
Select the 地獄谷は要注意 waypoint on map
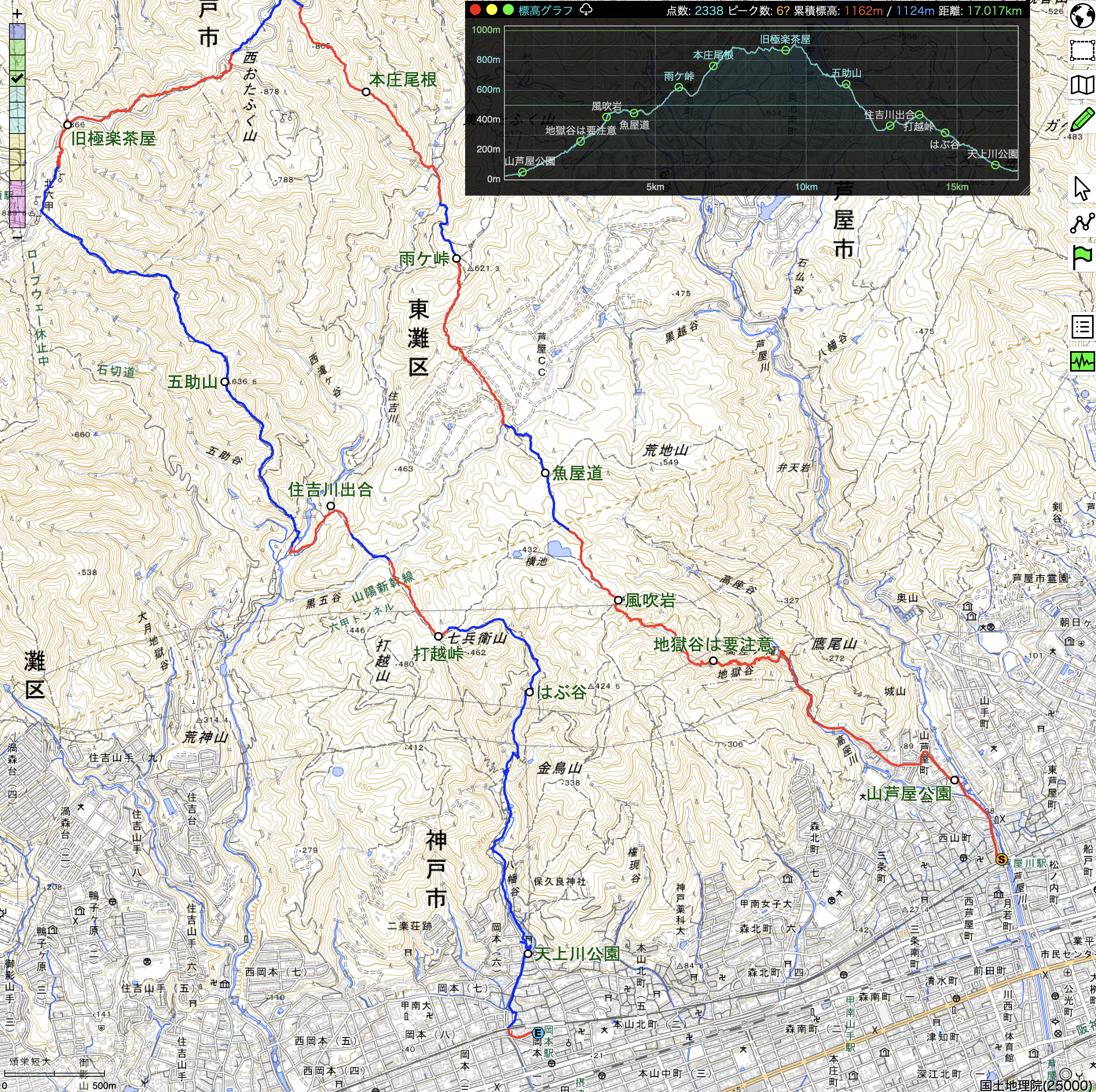click(x=713, y=661)
